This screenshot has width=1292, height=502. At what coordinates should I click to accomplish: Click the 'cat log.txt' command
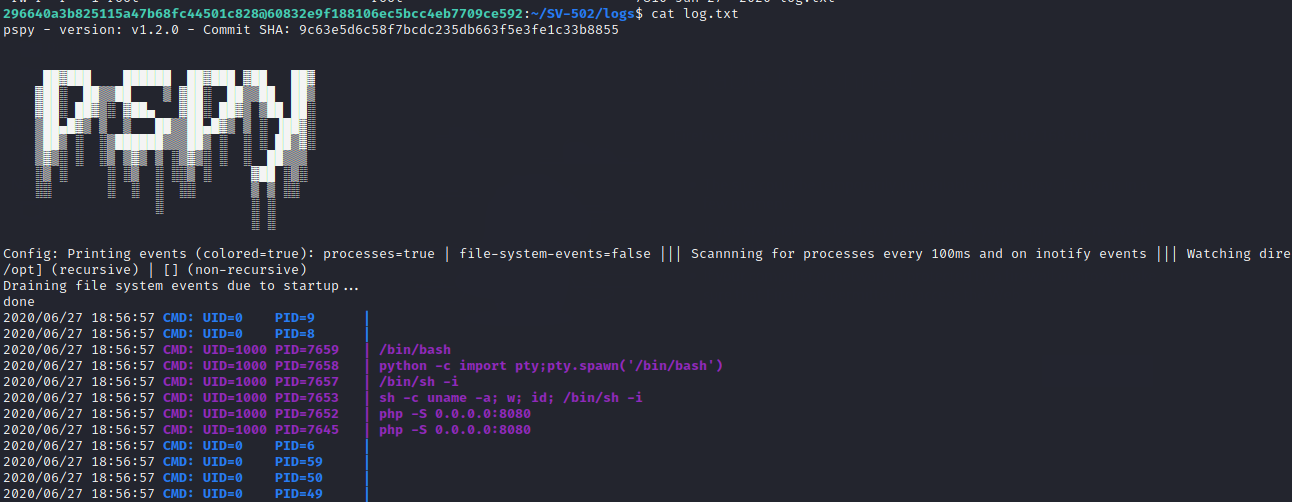pyautogui.click(x=695, y=14)
